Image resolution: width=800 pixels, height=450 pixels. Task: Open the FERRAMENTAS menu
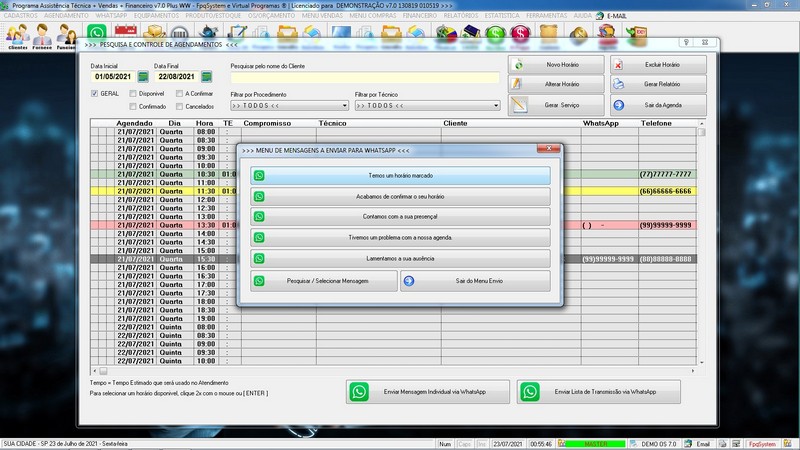point(546,16)
